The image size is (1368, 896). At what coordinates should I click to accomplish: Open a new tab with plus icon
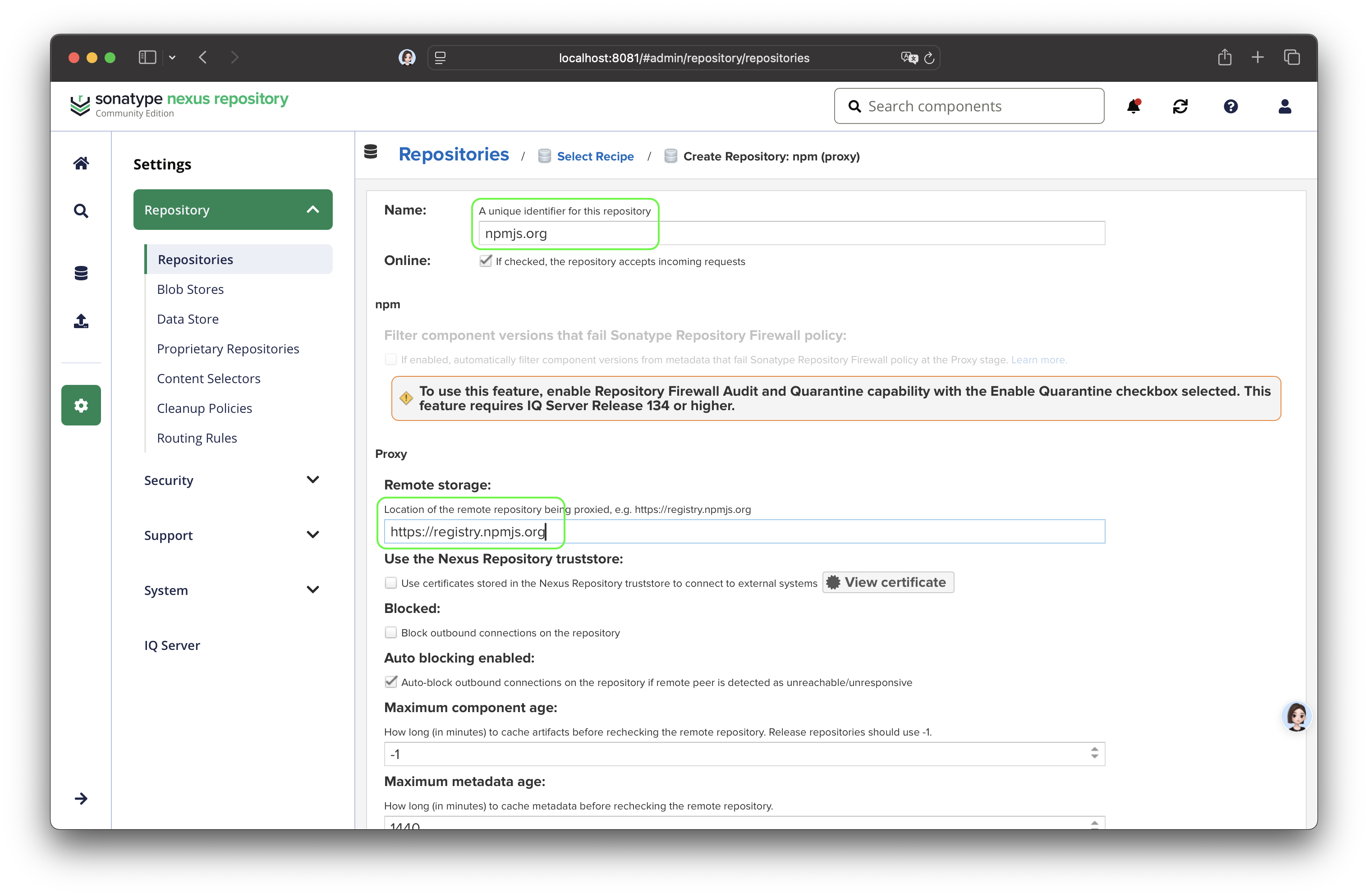click(x=1258, y=57)
